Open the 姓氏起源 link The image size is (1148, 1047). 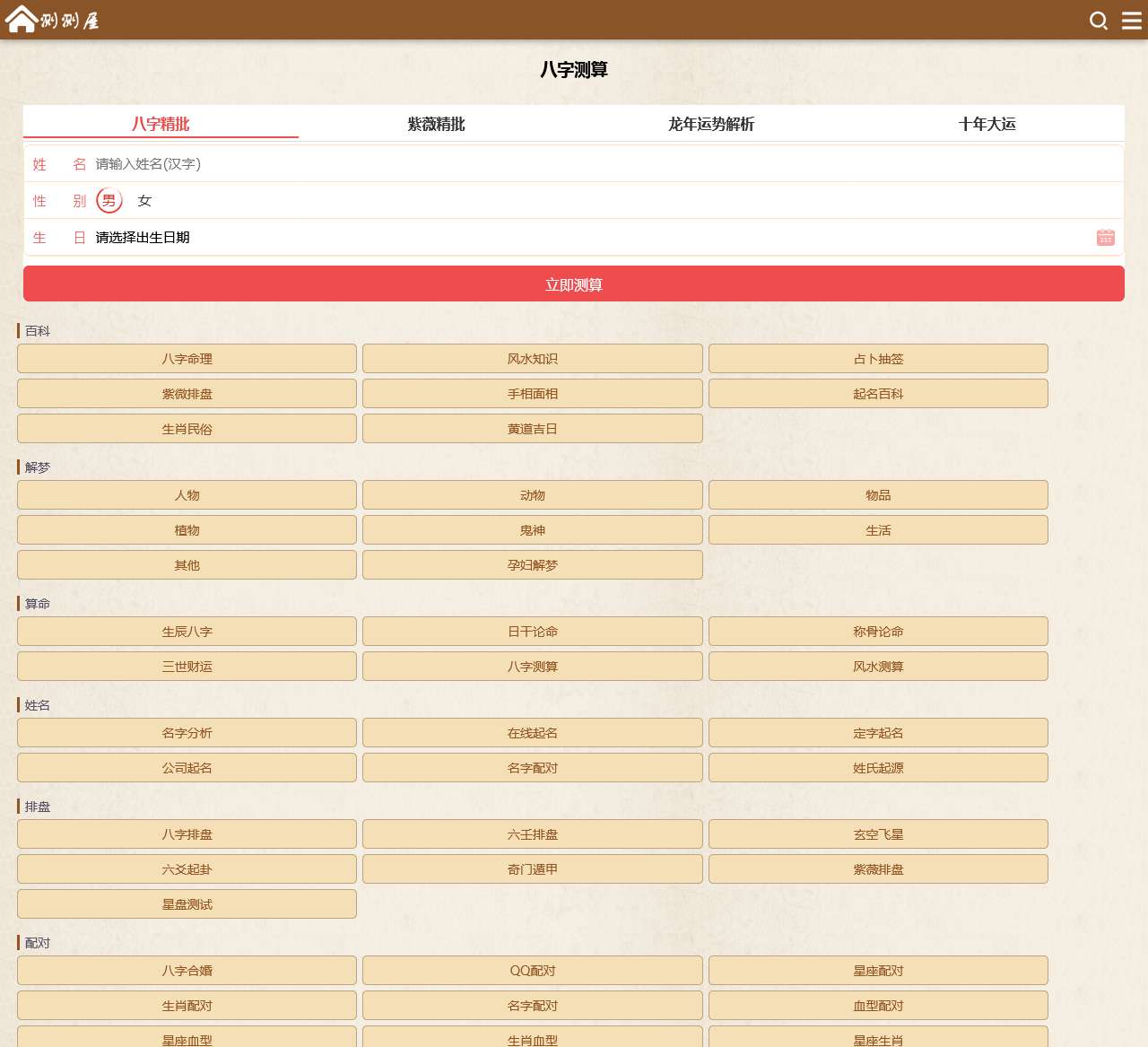[x=878, y=768]
